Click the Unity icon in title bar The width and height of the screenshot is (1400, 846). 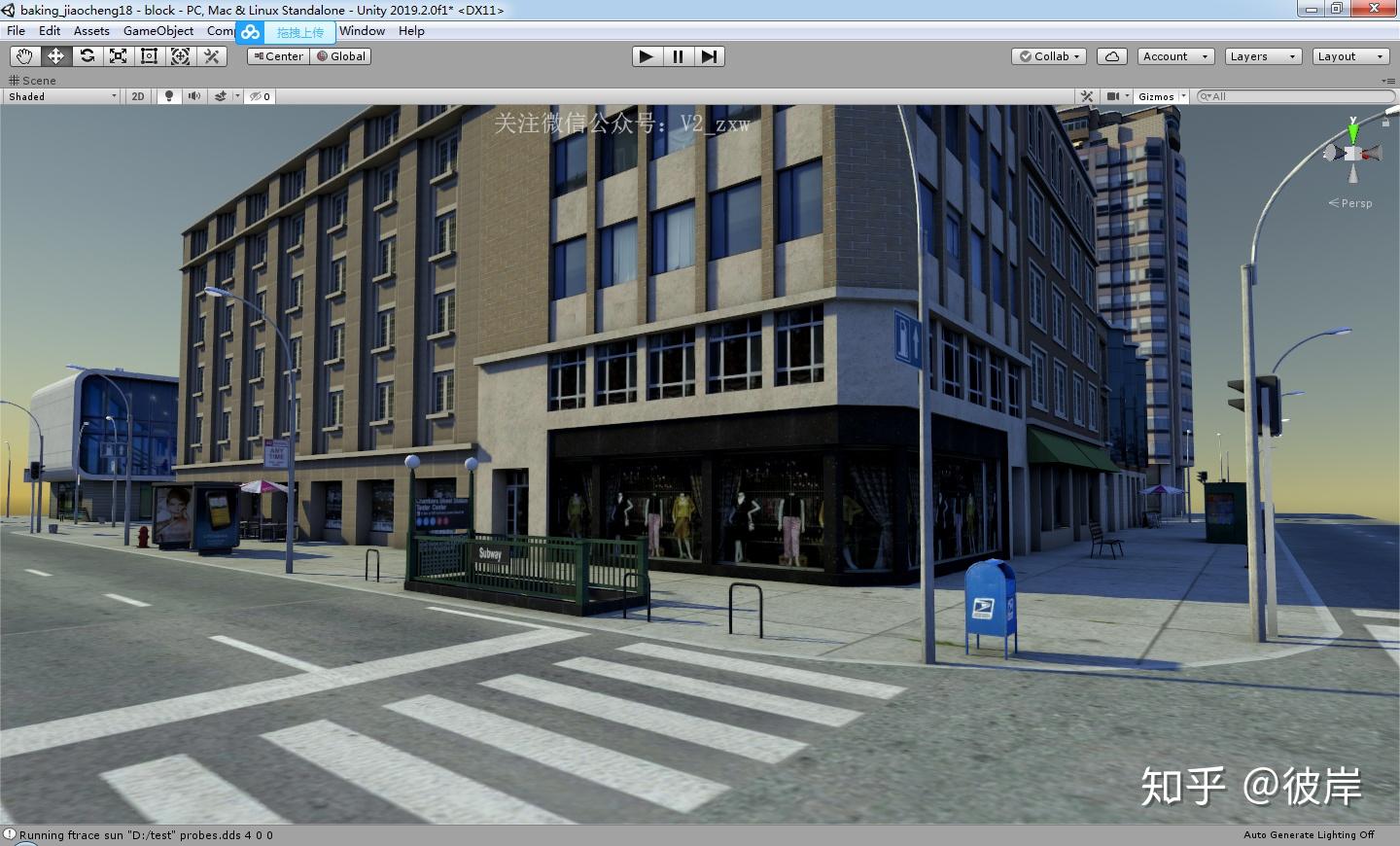coord(9,10)
